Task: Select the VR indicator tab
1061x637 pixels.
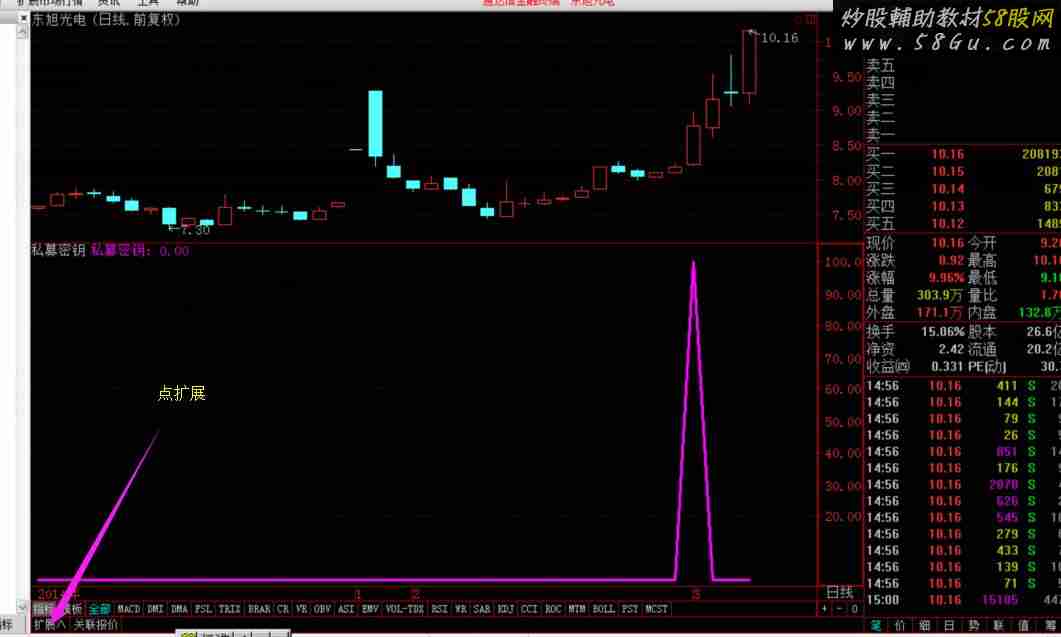Action: click(x=302, y=609)
